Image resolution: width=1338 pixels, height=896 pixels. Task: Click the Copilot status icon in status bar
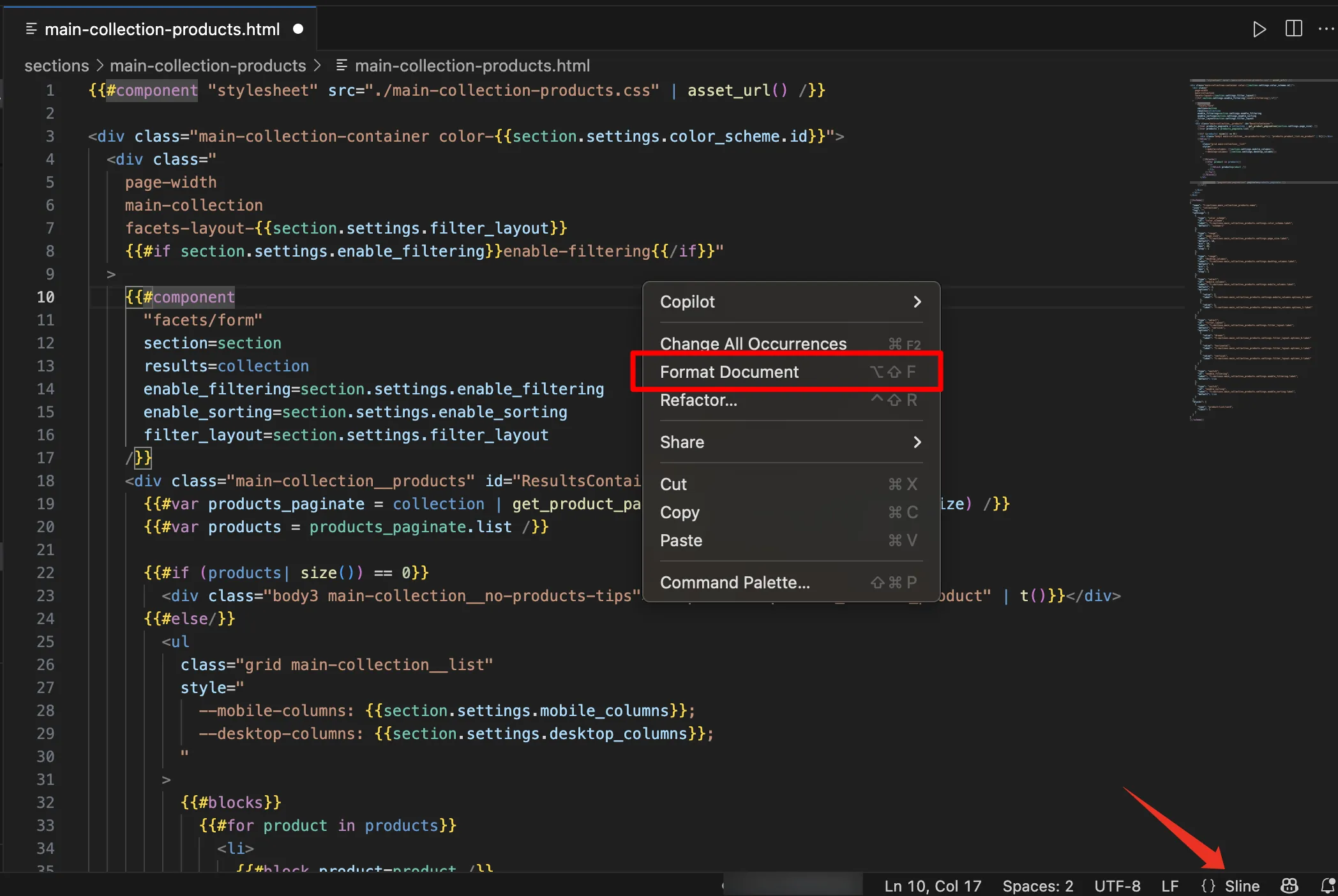click(1289, 886)
